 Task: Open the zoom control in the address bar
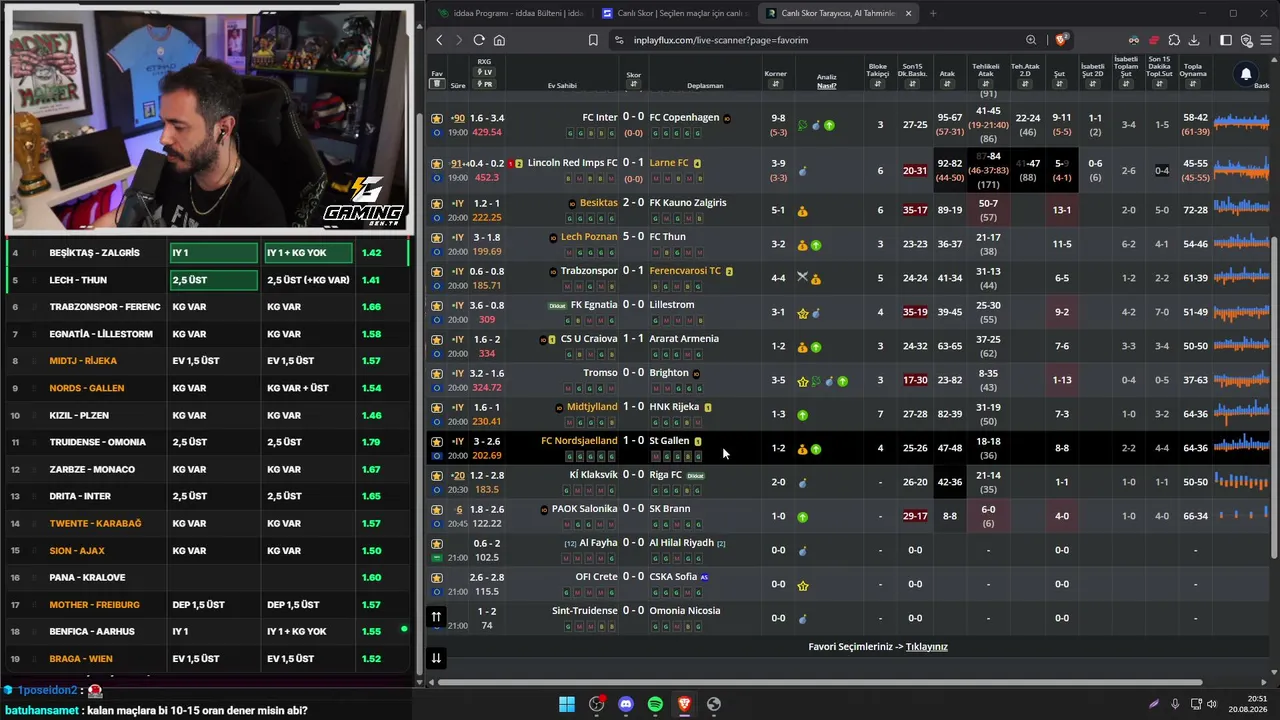pos(1031,40)
